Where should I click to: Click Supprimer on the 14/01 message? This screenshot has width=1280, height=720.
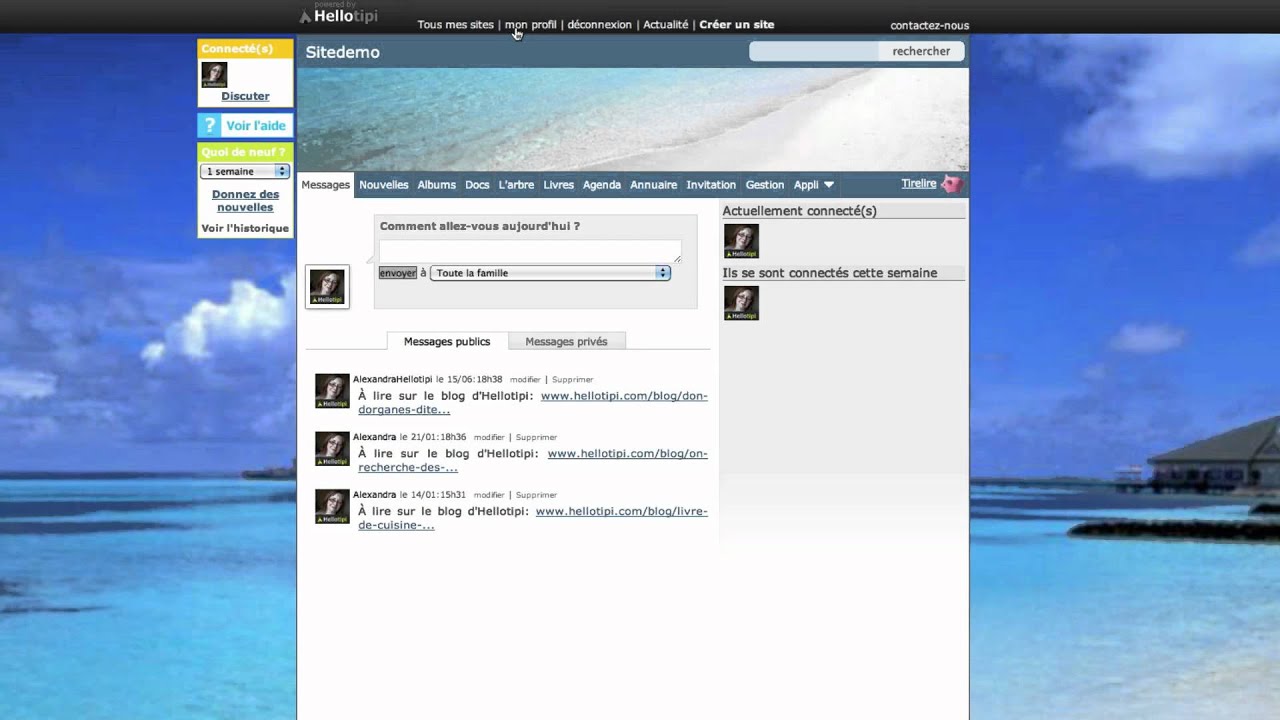pyautogui.click(x=537, y=495)
